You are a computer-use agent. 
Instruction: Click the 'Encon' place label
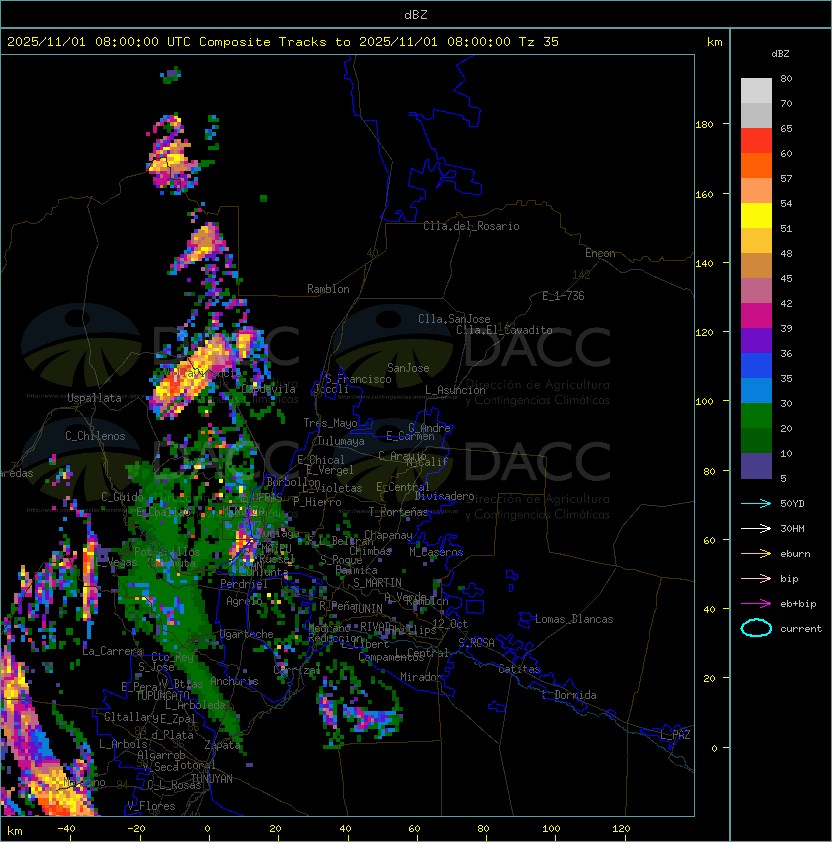pyautogui.click(x=600, y=253)
